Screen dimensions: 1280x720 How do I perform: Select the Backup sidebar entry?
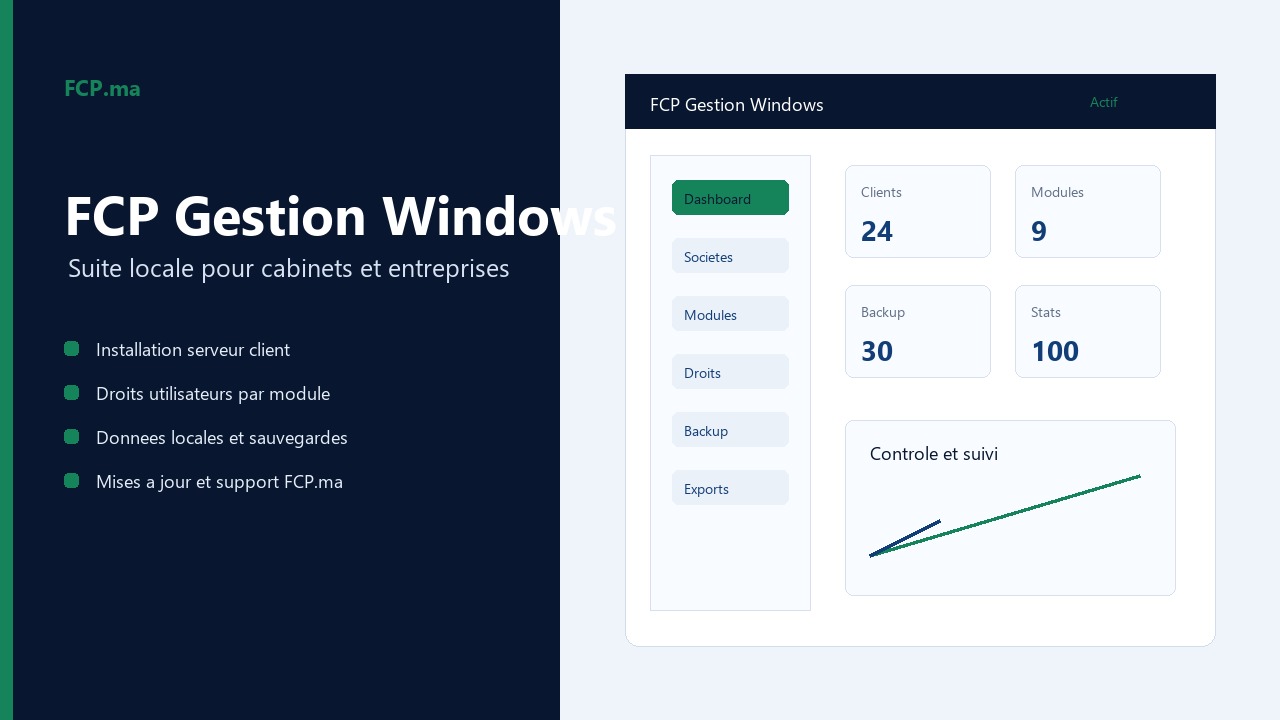[730, 430]
